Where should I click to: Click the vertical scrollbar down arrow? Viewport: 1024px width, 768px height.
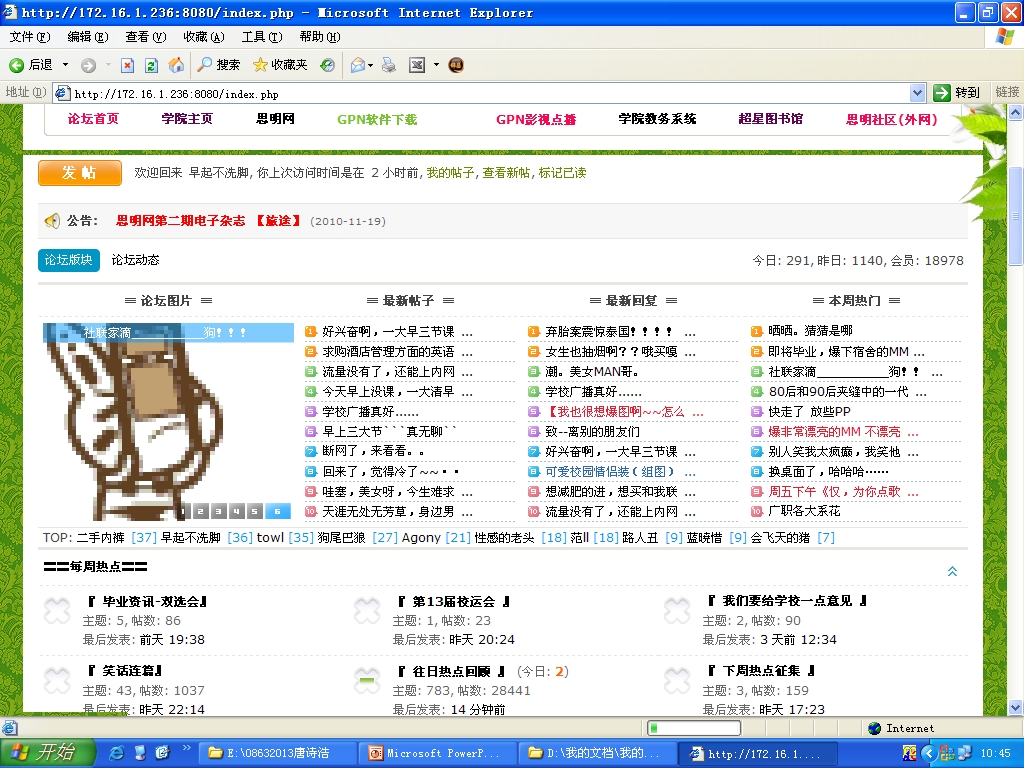pyautogui.click(x=1016, y=707)
